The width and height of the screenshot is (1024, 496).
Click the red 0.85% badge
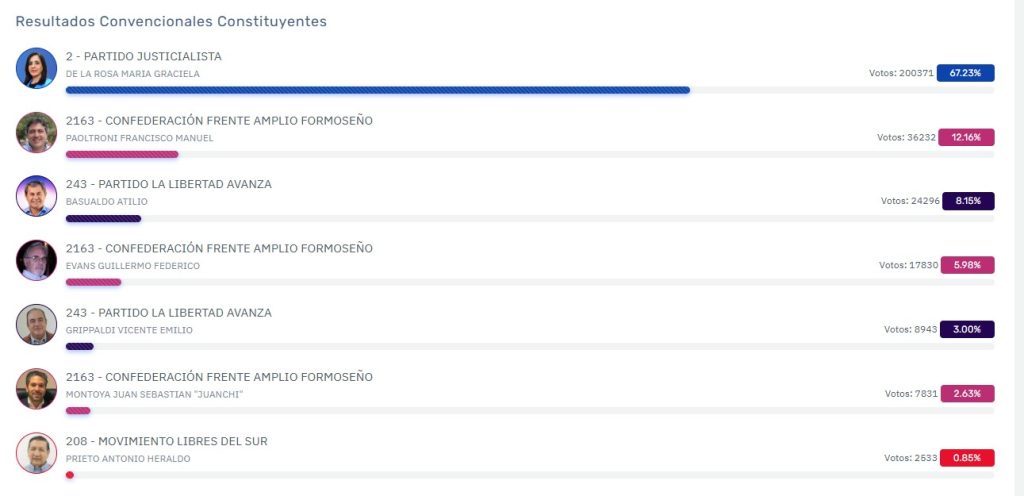967,457
